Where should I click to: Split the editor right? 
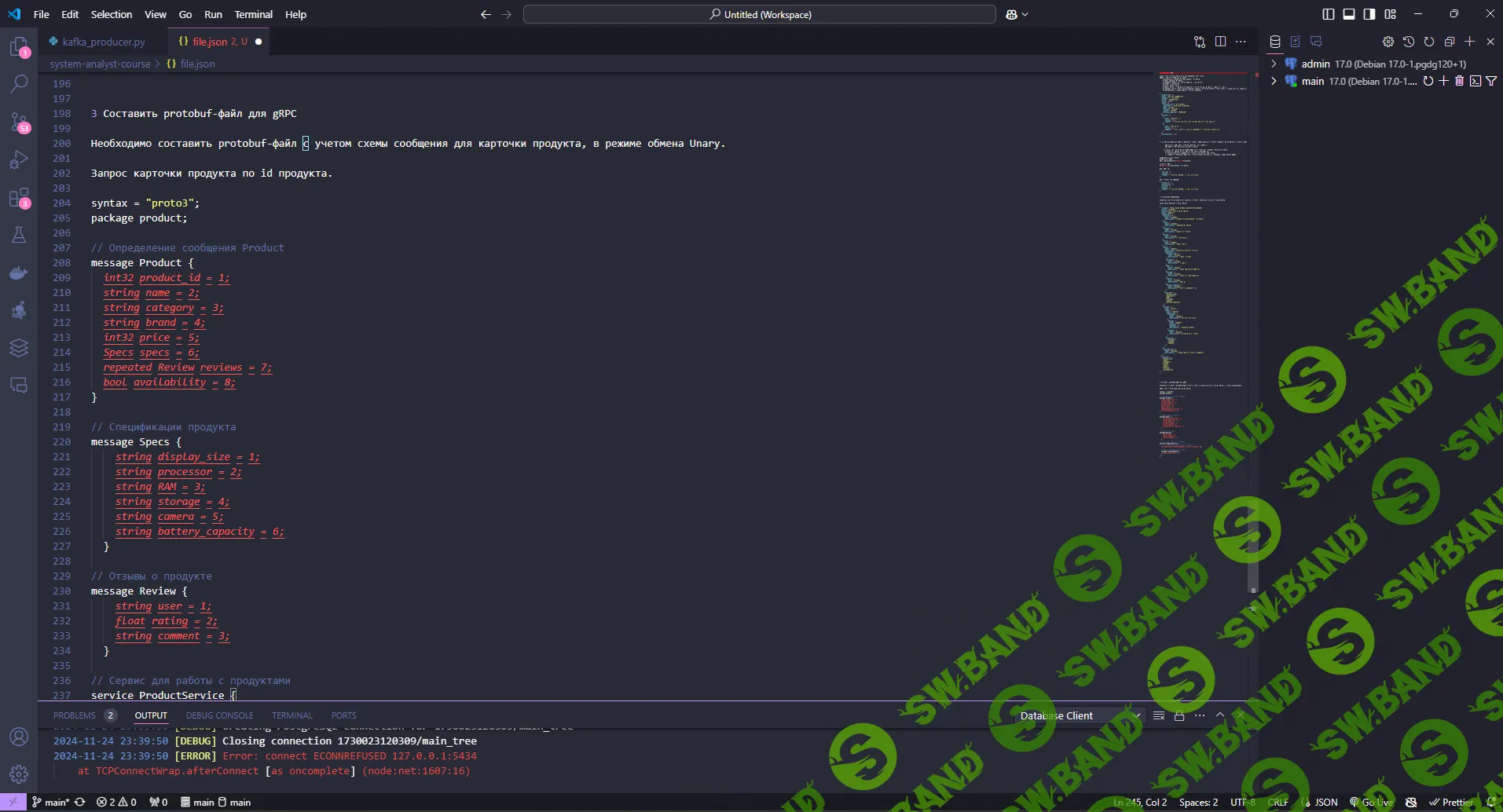[x=1220, y=42]
